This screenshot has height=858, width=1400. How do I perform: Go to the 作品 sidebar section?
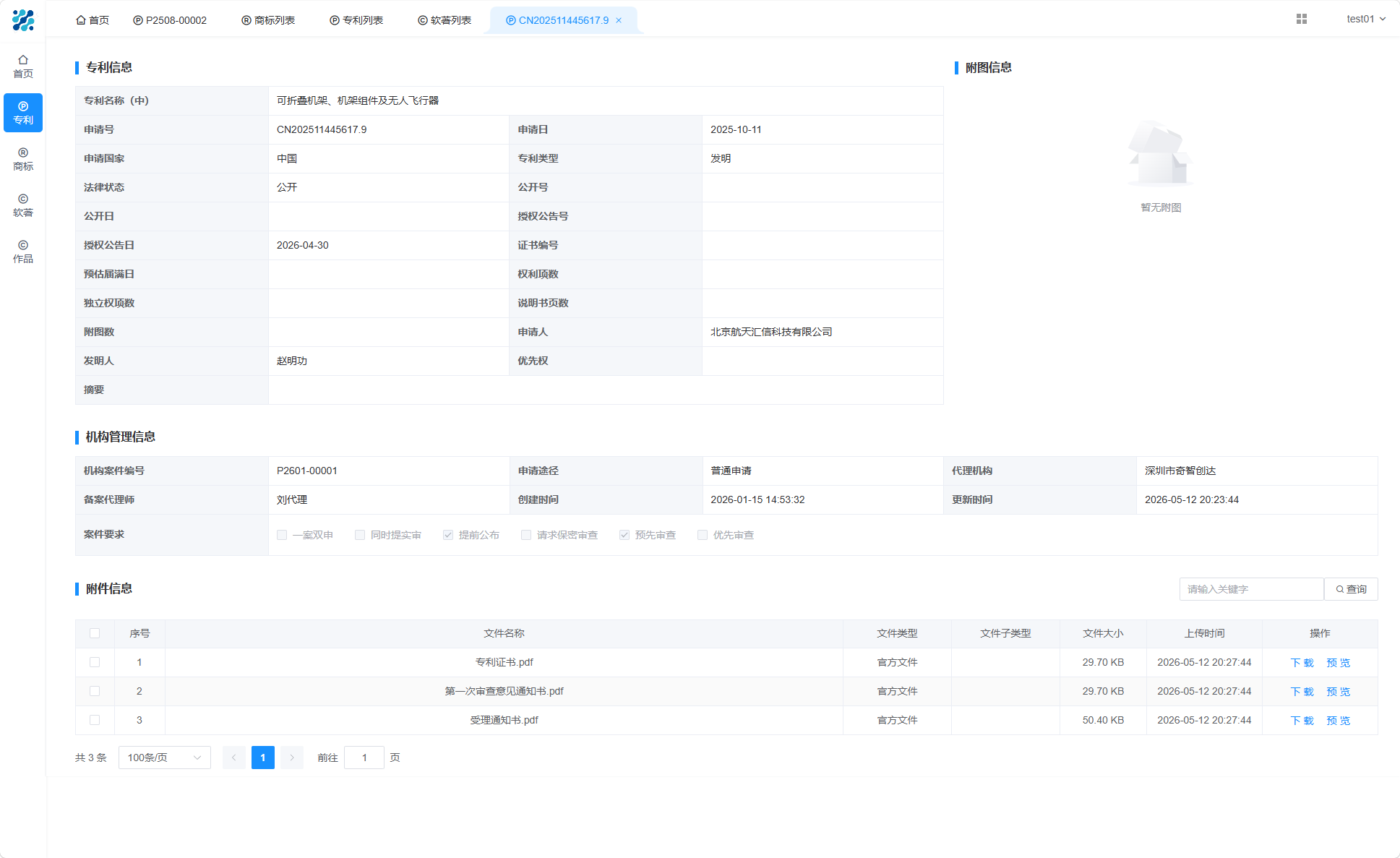click(x=23, y=252)
